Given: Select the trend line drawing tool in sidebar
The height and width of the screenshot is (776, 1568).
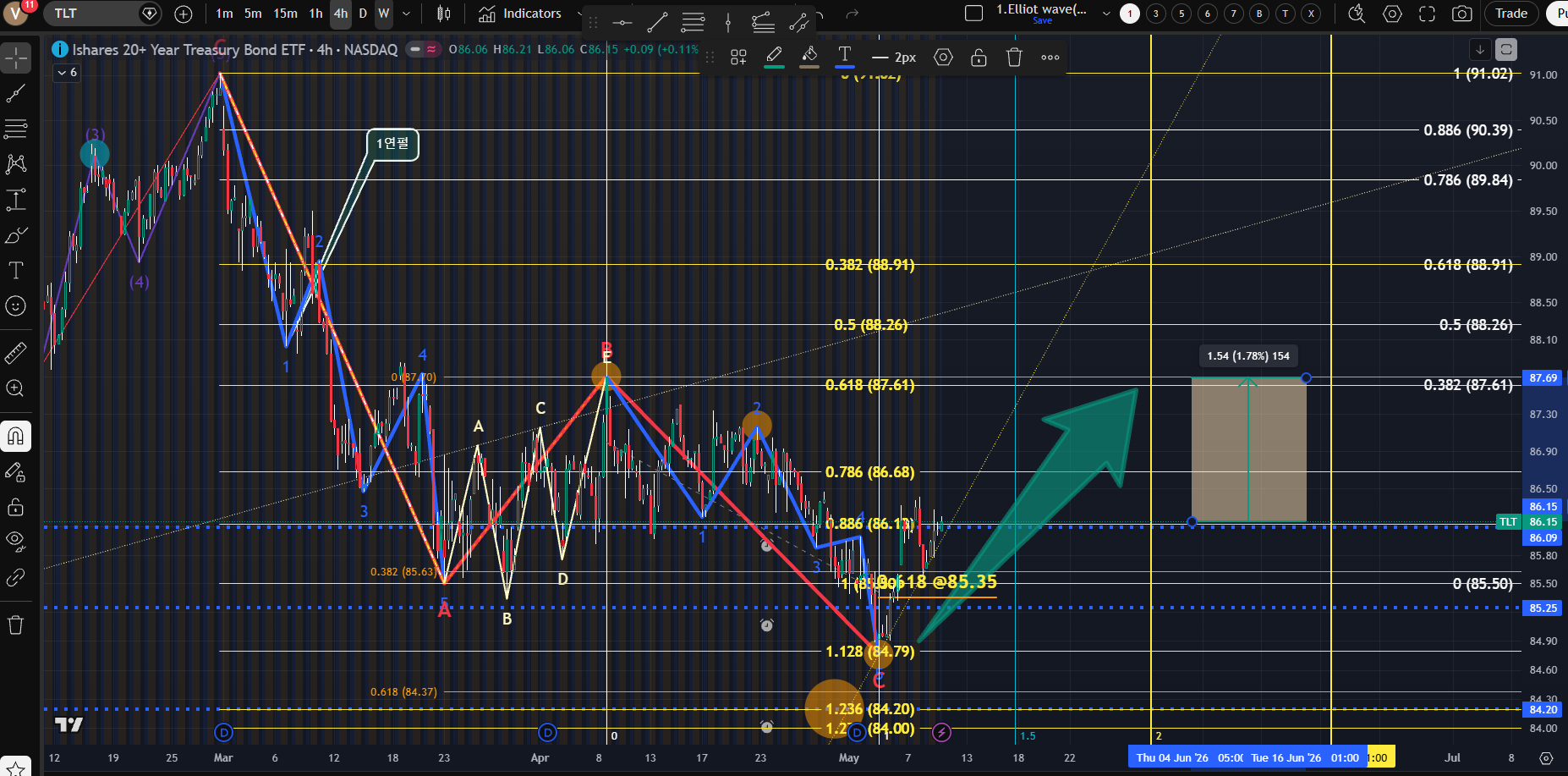Looking at the screenshot, I should tap(16, 94).
